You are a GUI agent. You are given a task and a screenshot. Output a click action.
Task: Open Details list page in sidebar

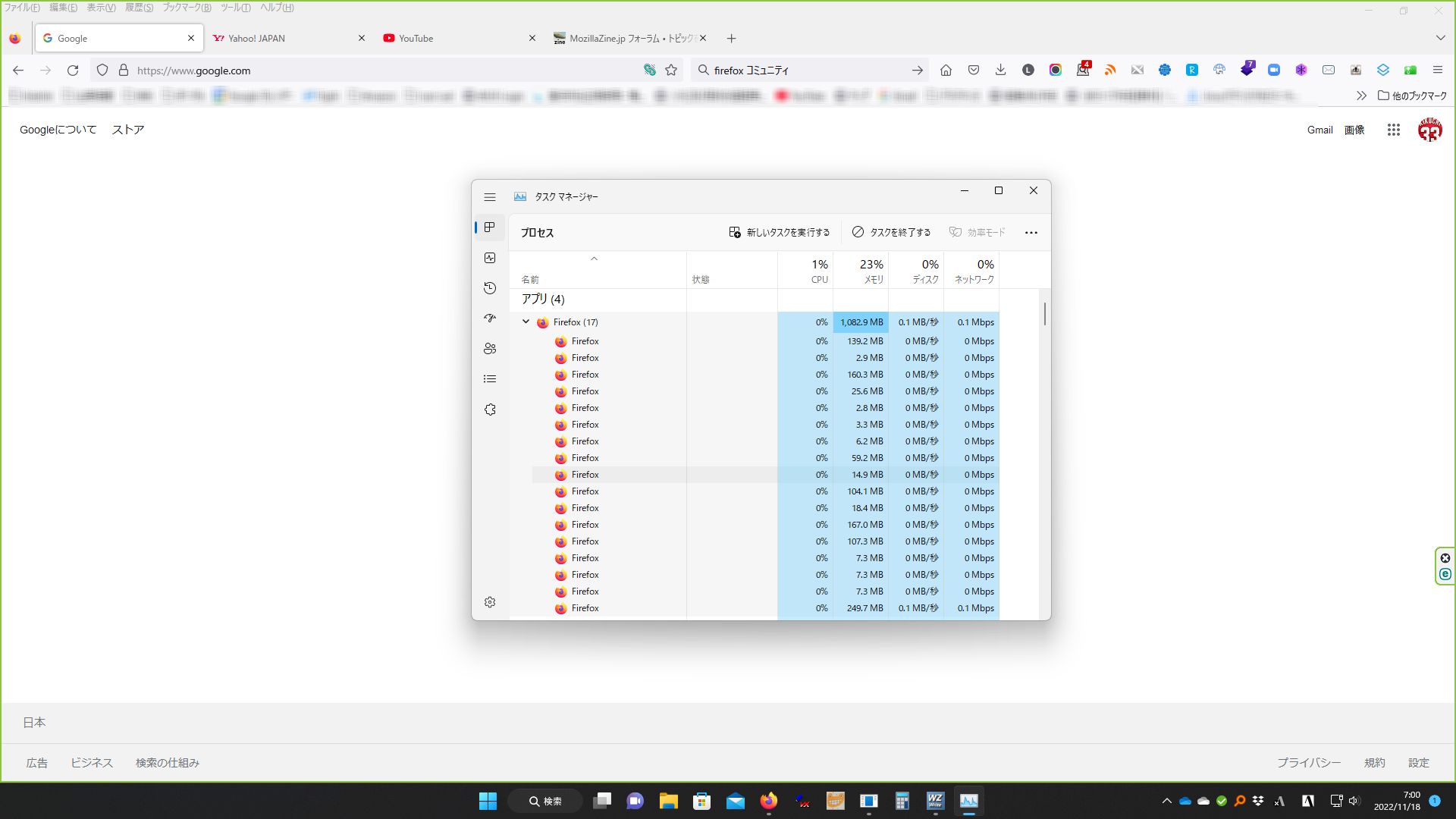click(490, 379)
